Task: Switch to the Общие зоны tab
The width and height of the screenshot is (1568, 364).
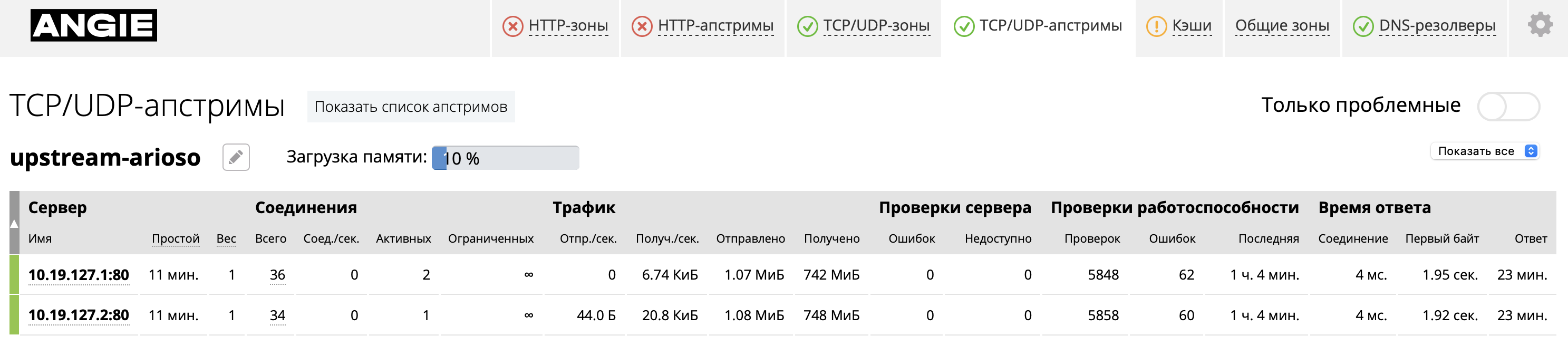Action: click(x=1282, y=25)
